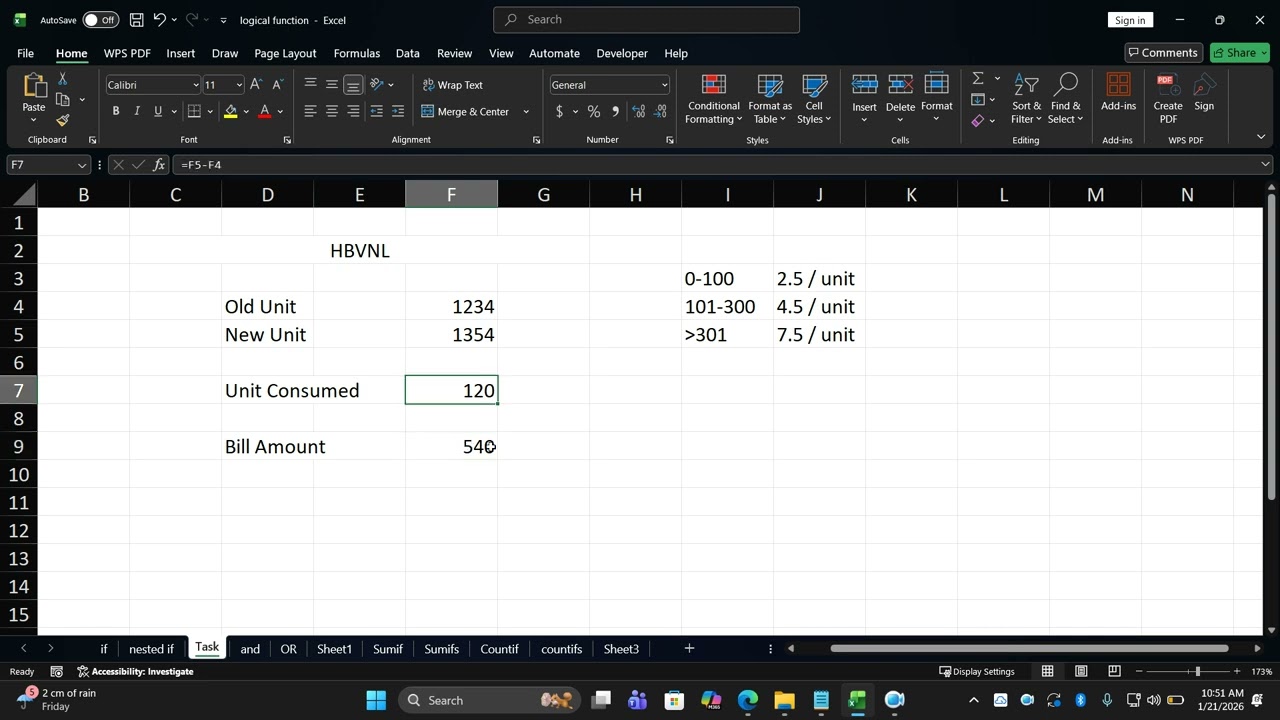
Task: Click the Save icon in title bar
Action: pyautogui.click(x=136, y=20)
